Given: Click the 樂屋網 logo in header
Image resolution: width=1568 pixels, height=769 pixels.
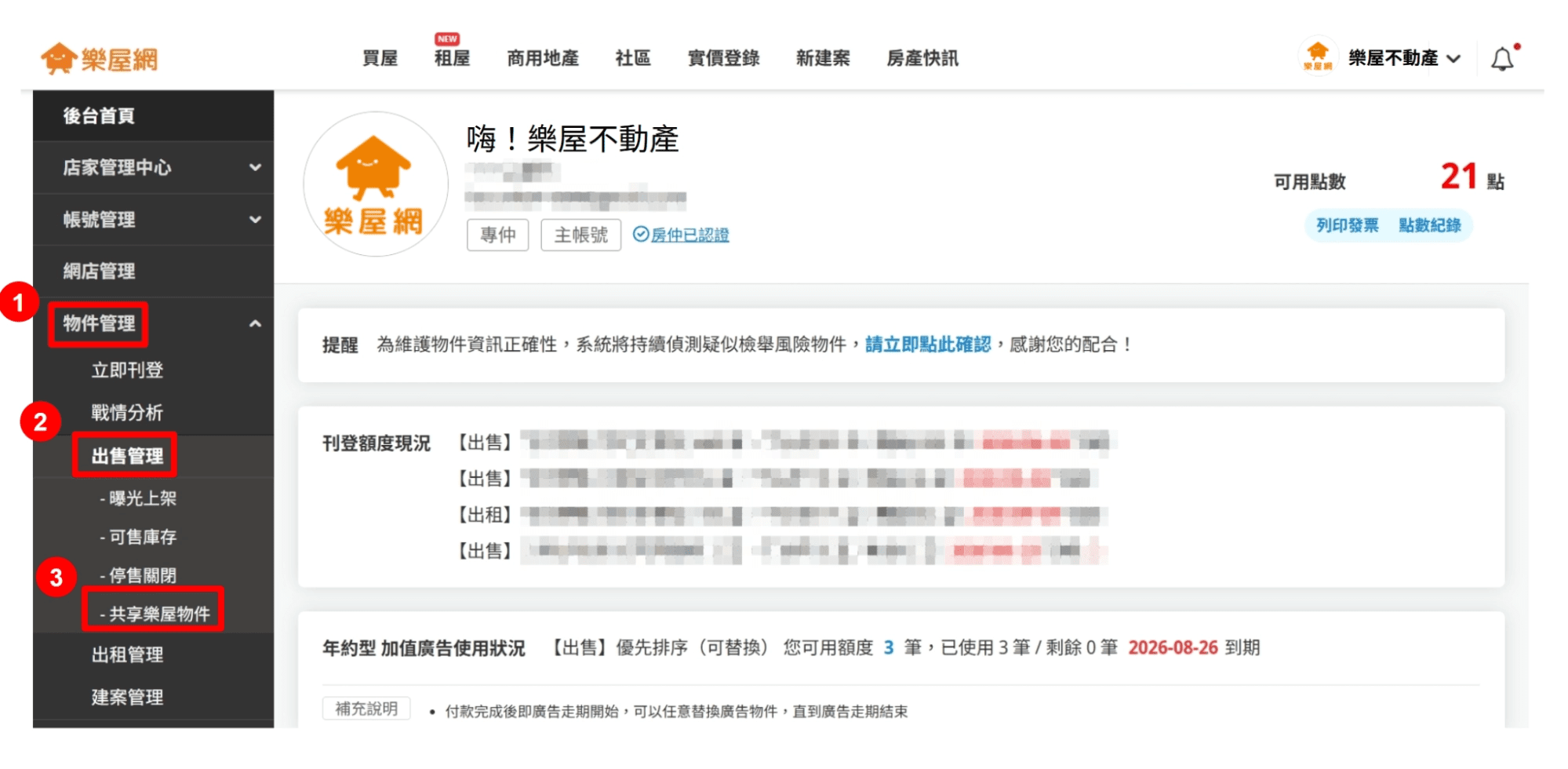Looking at the screenshot, I should tap(100, 59).
